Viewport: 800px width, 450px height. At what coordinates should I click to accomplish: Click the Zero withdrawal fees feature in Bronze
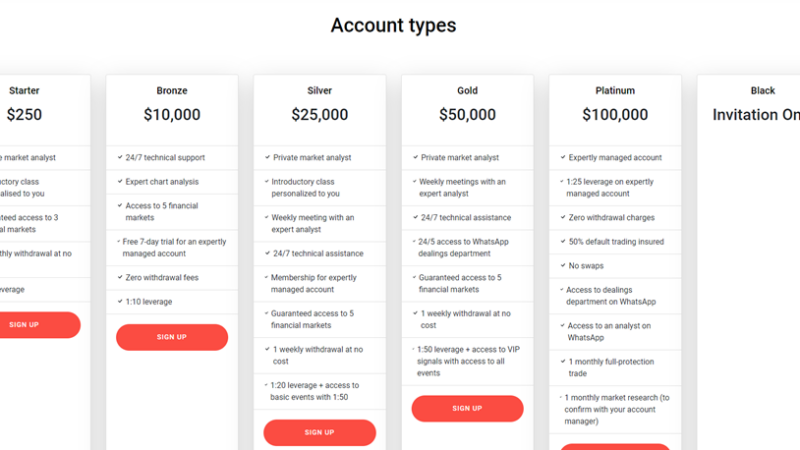click(x=164, y=278)
